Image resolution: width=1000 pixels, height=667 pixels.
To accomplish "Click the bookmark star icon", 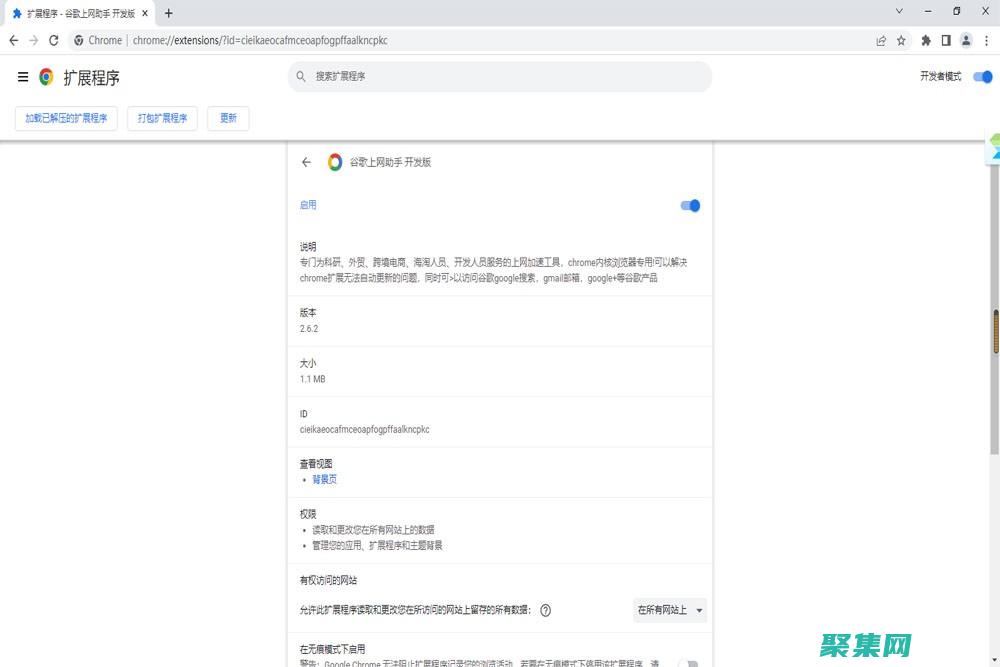I will pyautogui.click(x=903, y=40).
